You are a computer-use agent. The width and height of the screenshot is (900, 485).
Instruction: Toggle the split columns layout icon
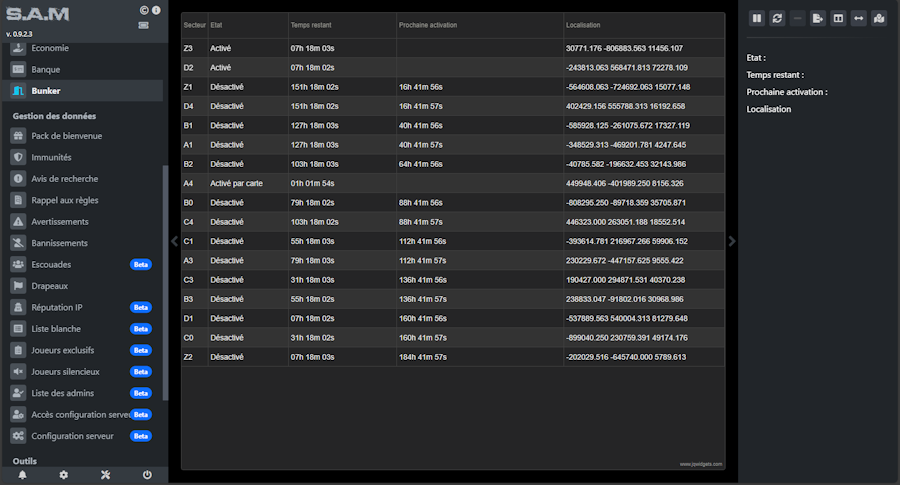(838, 18)
